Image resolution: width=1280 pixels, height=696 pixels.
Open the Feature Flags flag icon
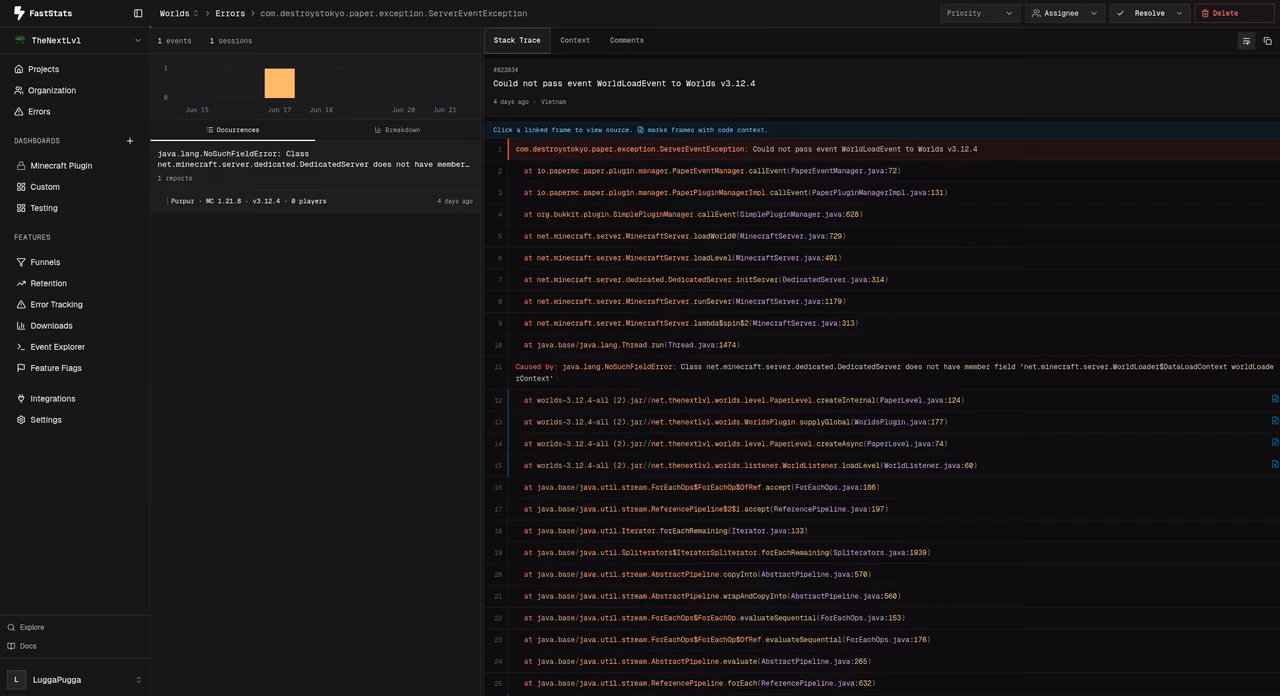point(21,368)
